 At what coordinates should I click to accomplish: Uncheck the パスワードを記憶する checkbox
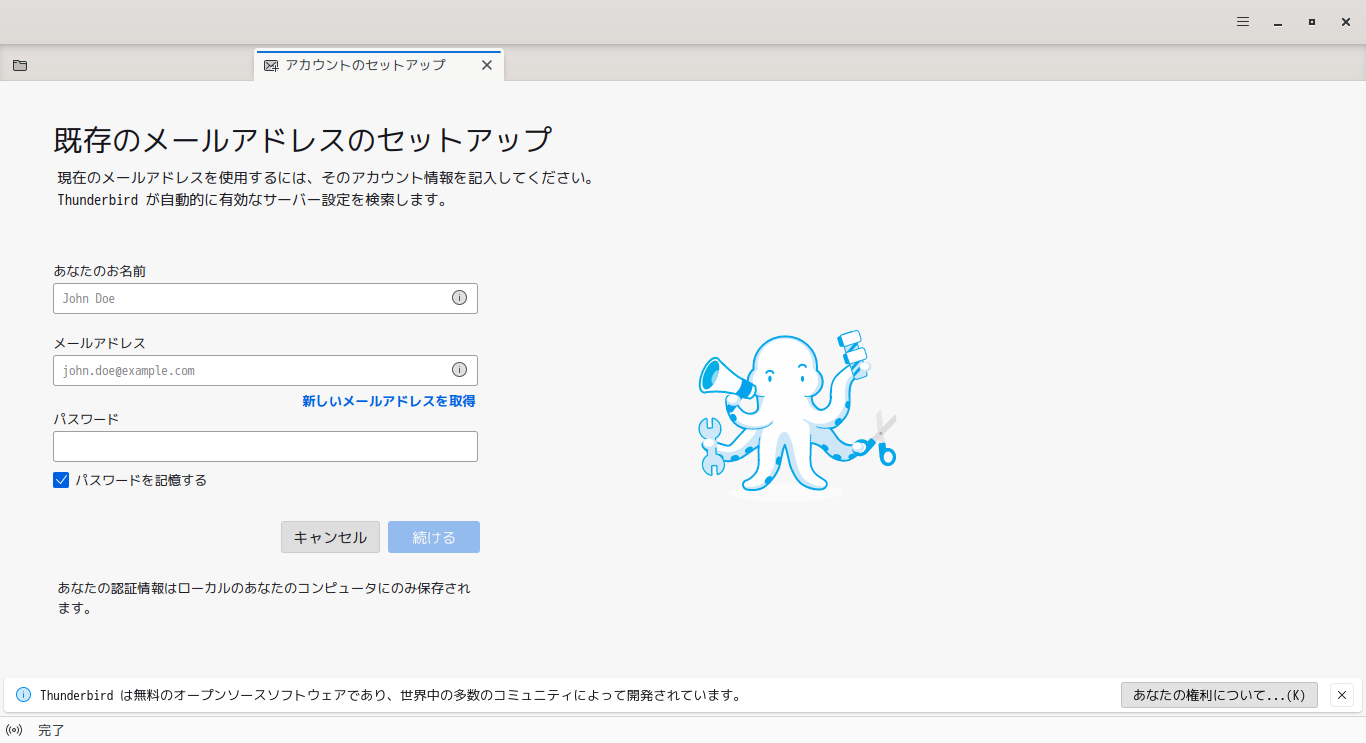pos(61,480)
